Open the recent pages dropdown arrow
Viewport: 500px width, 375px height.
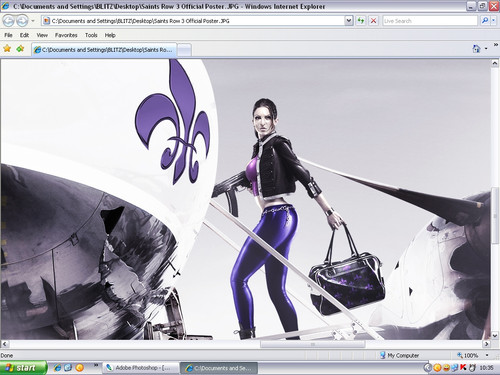click(x=33, y=21)
